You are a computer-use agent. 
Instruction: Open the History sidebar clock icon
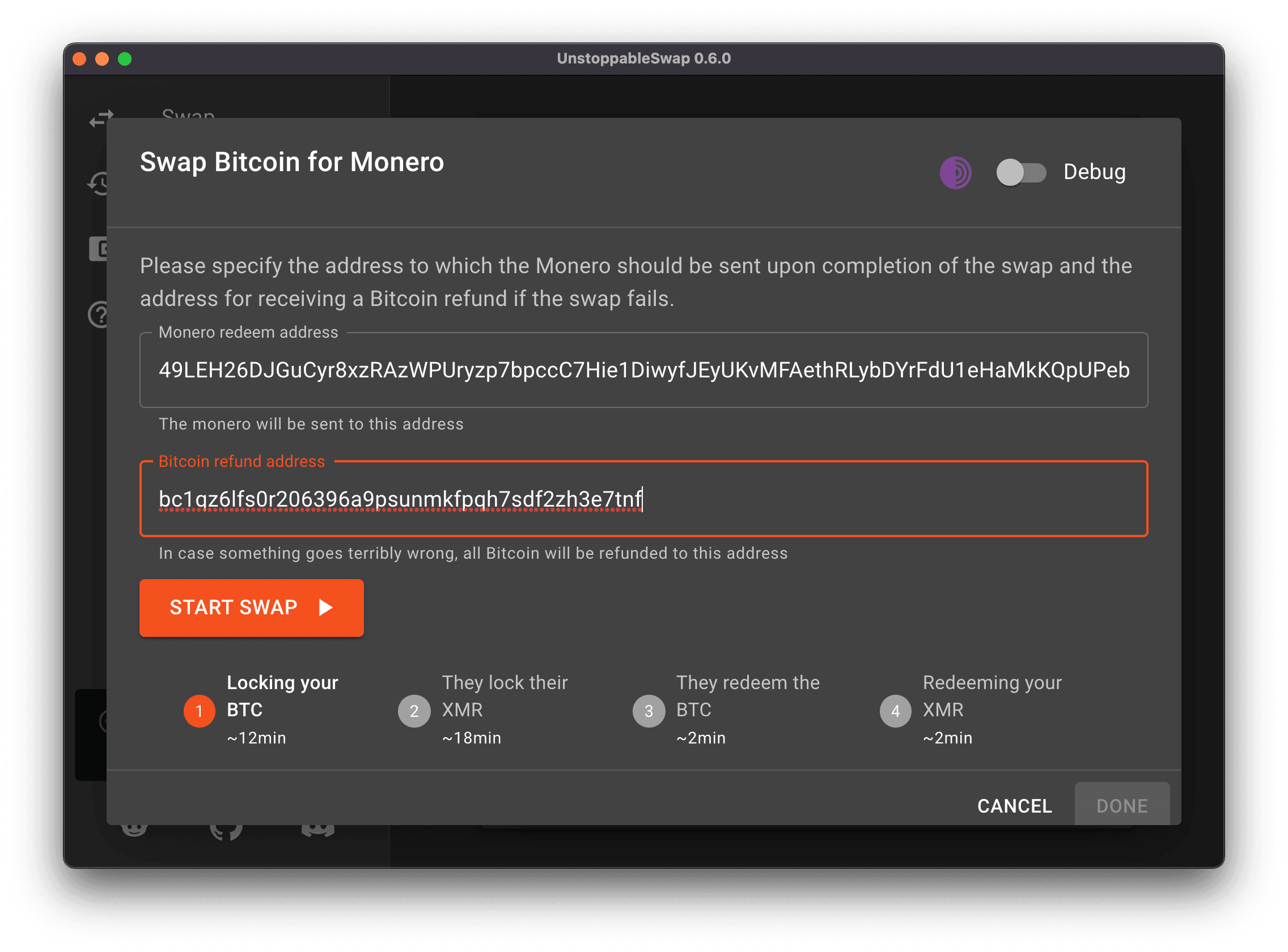(98, 184)
